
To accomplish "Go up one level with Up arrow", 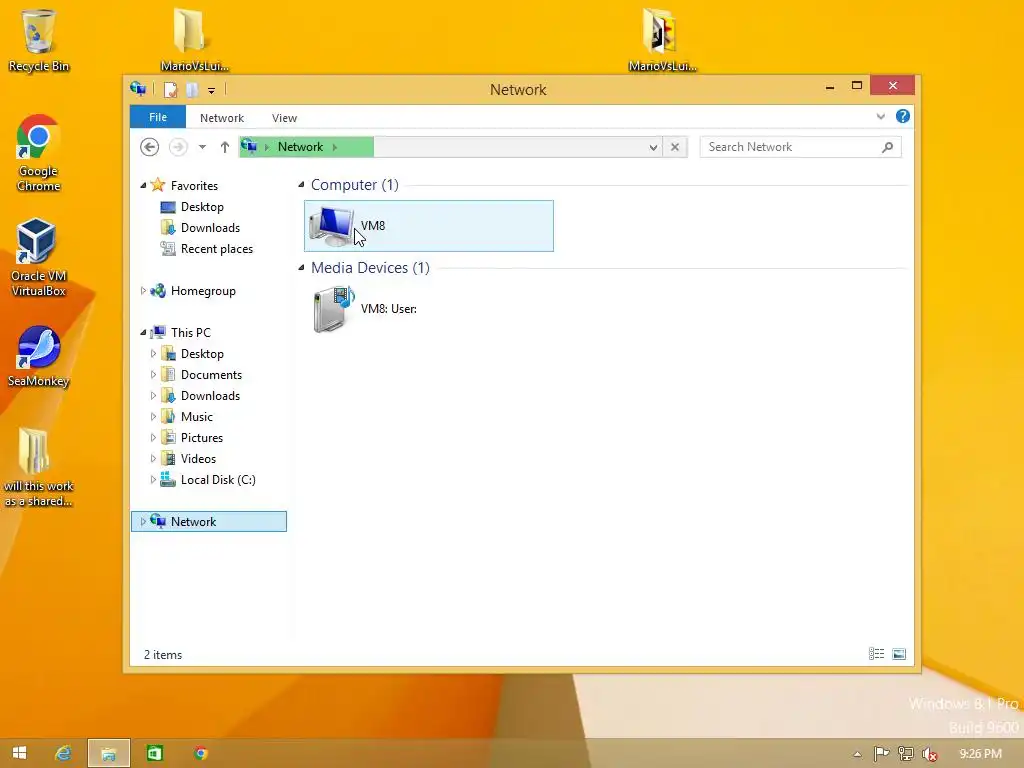I will 225,147.
